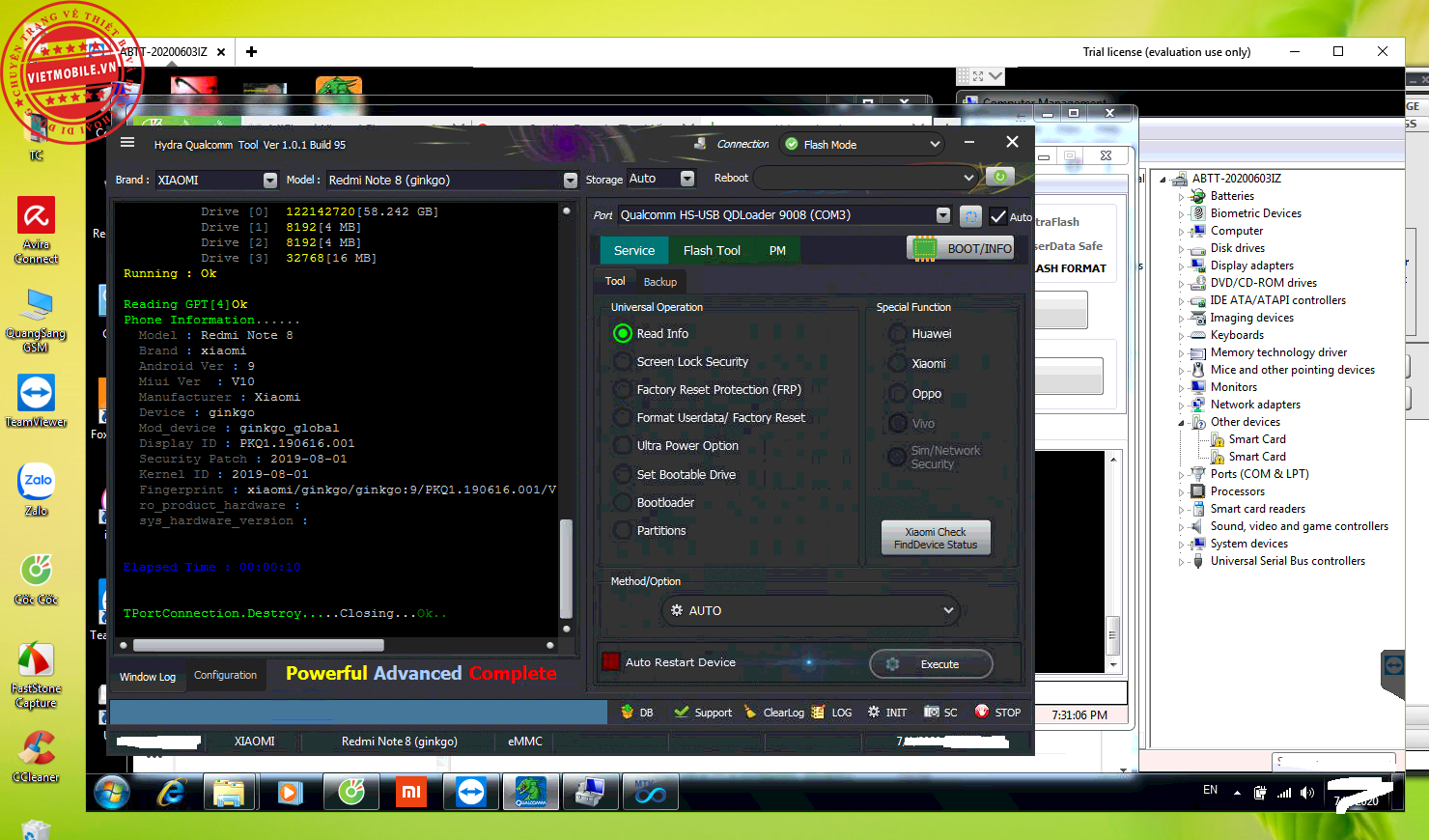Open the DB database icon
The width and height of the screenshot is (1429, 840).
(x=637, y=713)
